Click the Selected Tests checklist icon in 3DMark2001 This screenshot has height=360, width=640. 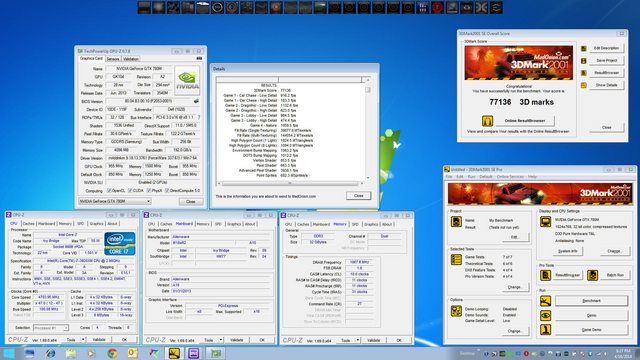click(x=456, y=260)
